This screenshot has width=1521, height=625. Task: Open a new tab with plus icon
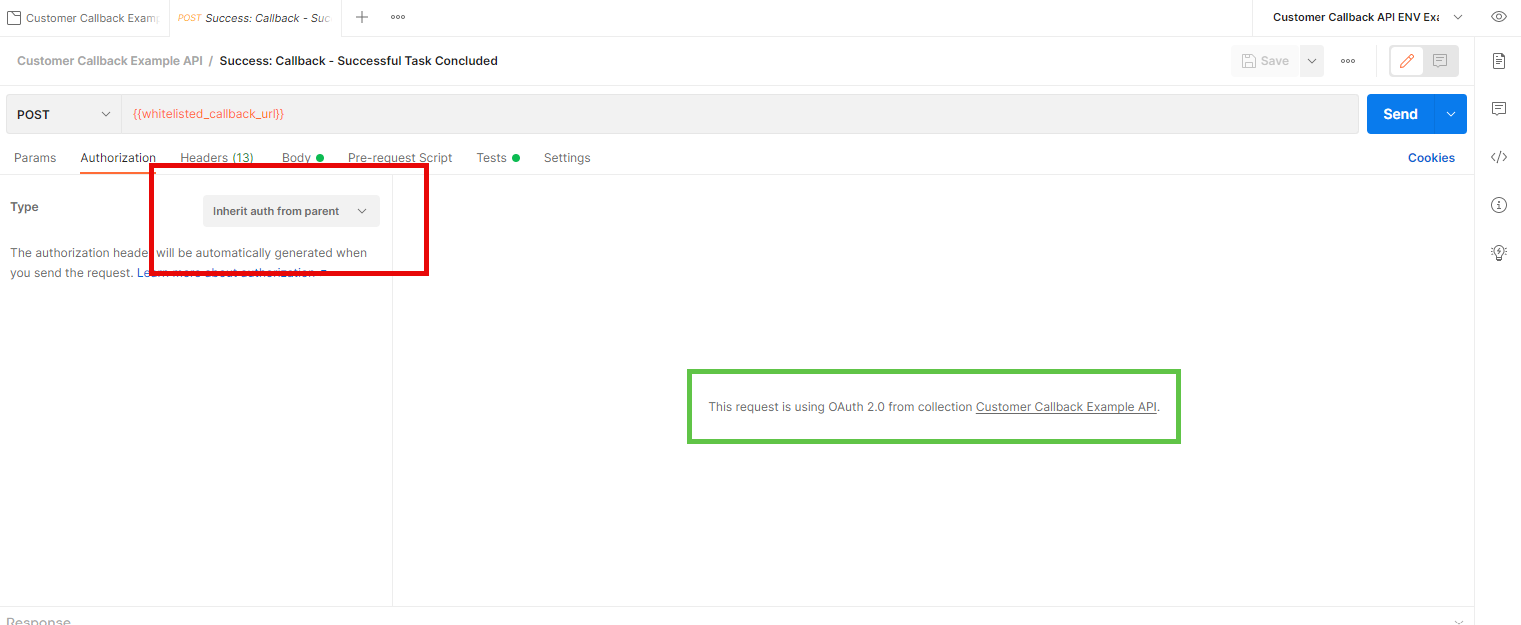point(362,17)
